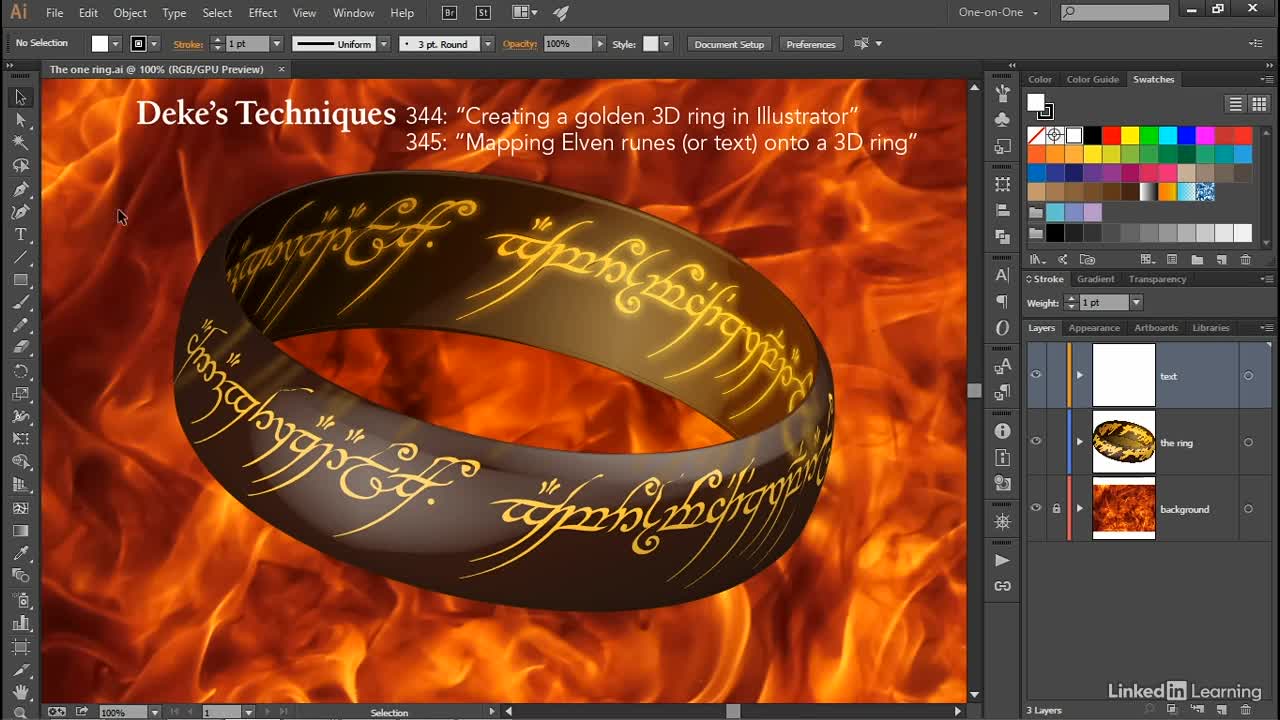Open the stroke weight dropdown in control bar
1280x720 pixels.
click(276, 44)
